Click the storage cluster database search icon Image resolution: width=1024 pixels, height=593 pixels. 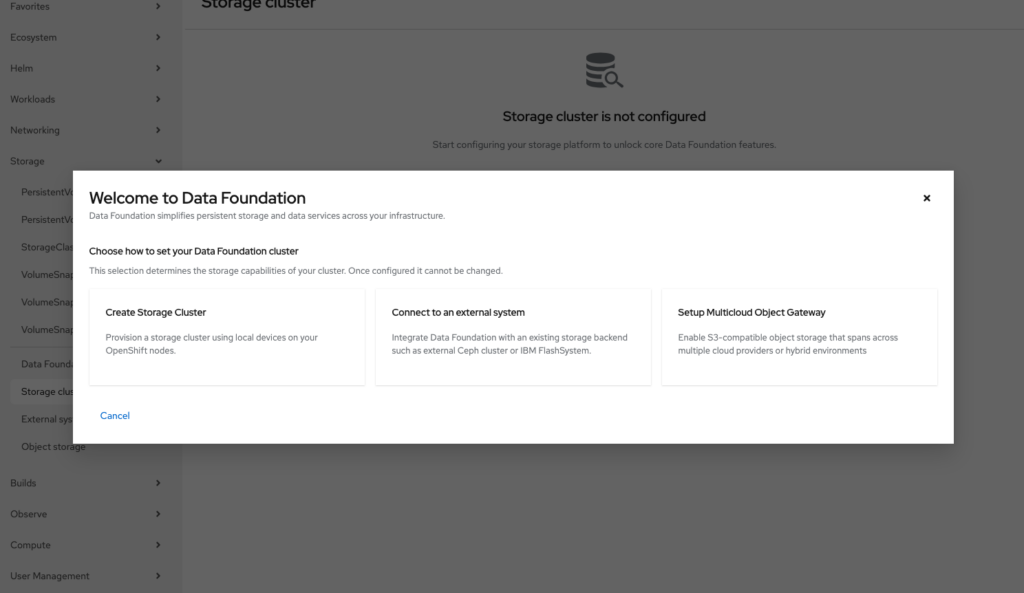[604, 72]
